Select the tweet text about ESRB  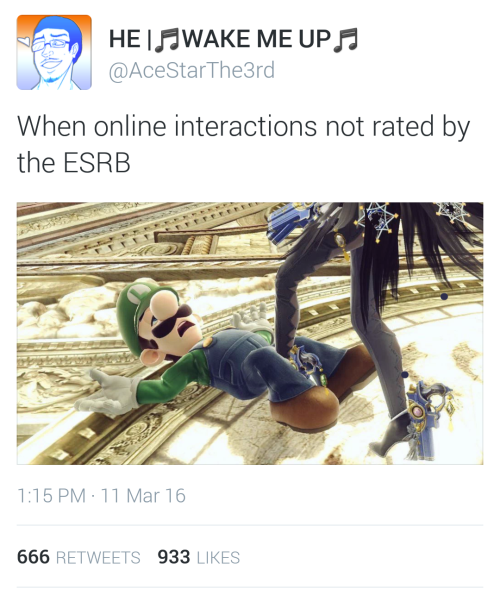[243, 144]
